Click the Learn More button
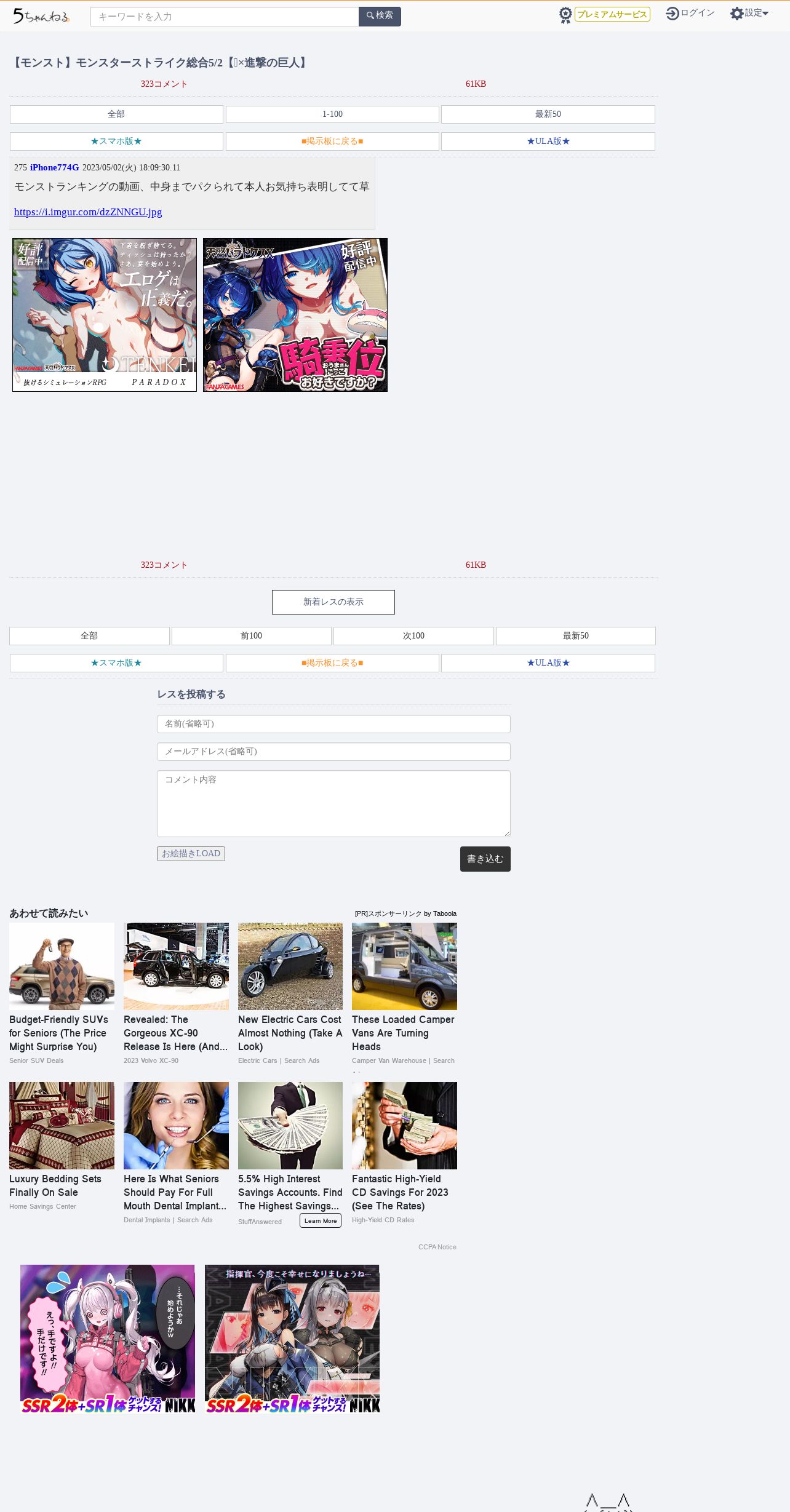The width and height of the screenshot is (790, 1512). pyautogui.click(x=321, y=1220)
